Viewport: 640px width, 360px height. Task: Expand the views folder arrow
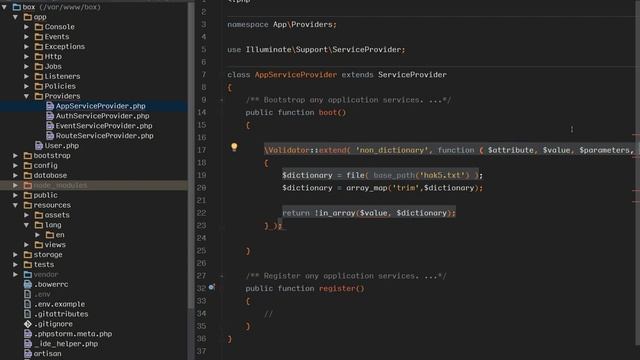[x=27, y=245]
